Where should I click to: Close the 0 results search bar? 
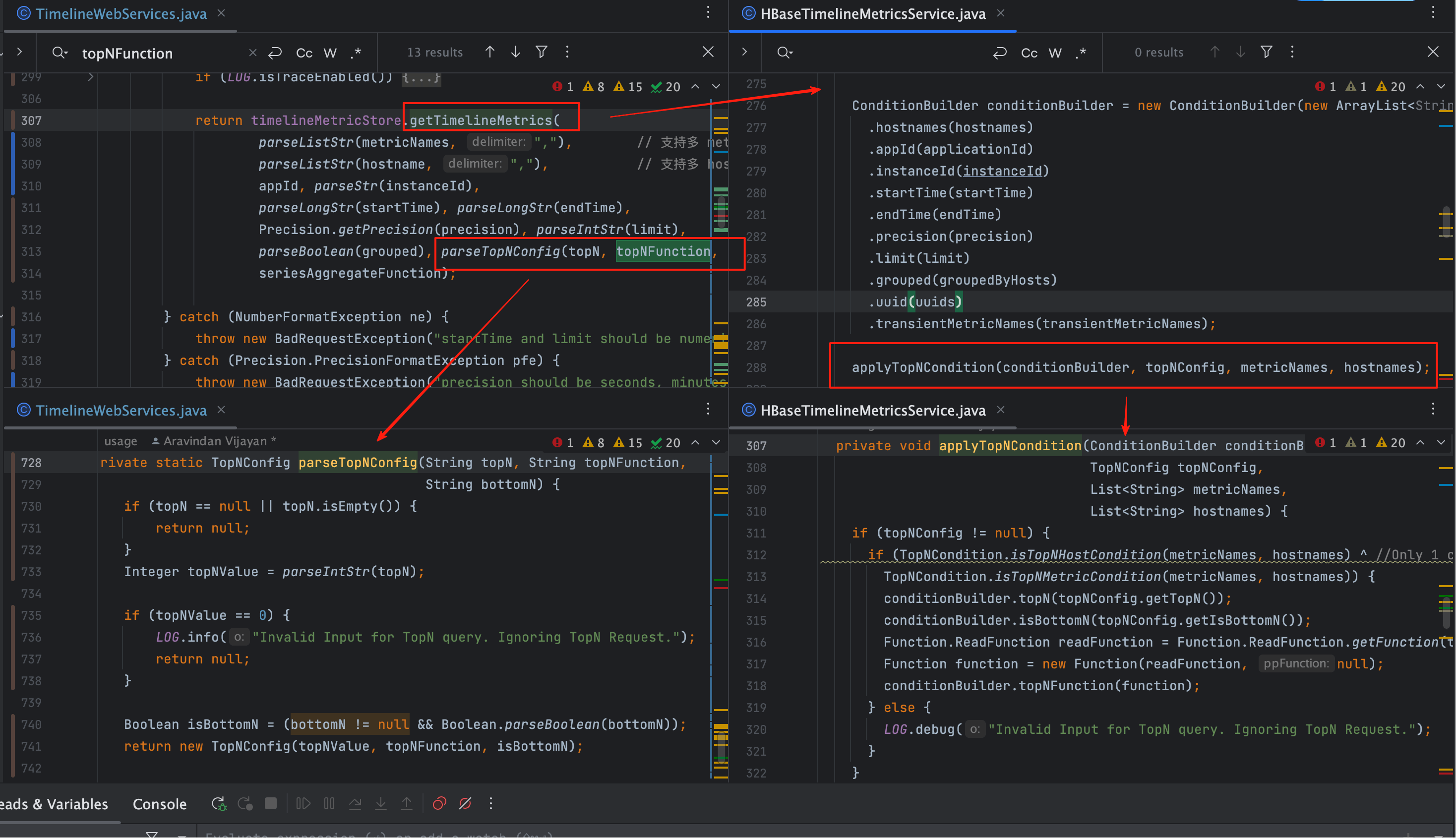(1434, 53)
